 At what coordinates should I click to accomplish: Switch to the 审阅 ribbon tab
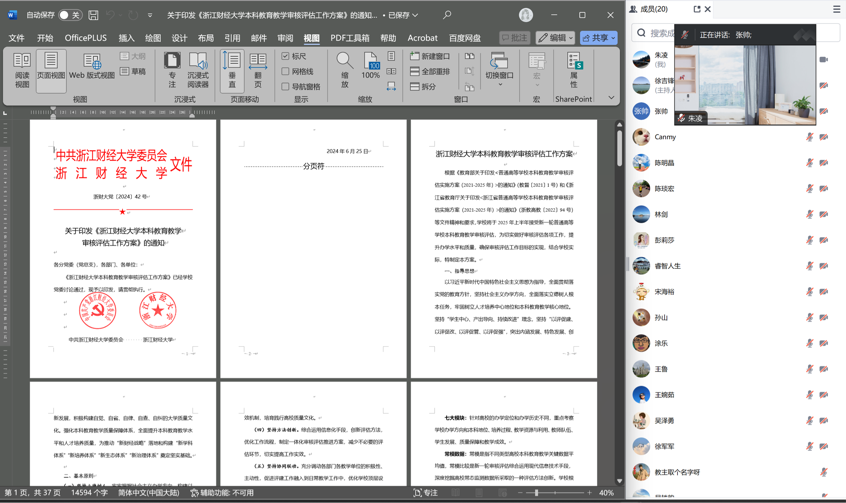285,38
